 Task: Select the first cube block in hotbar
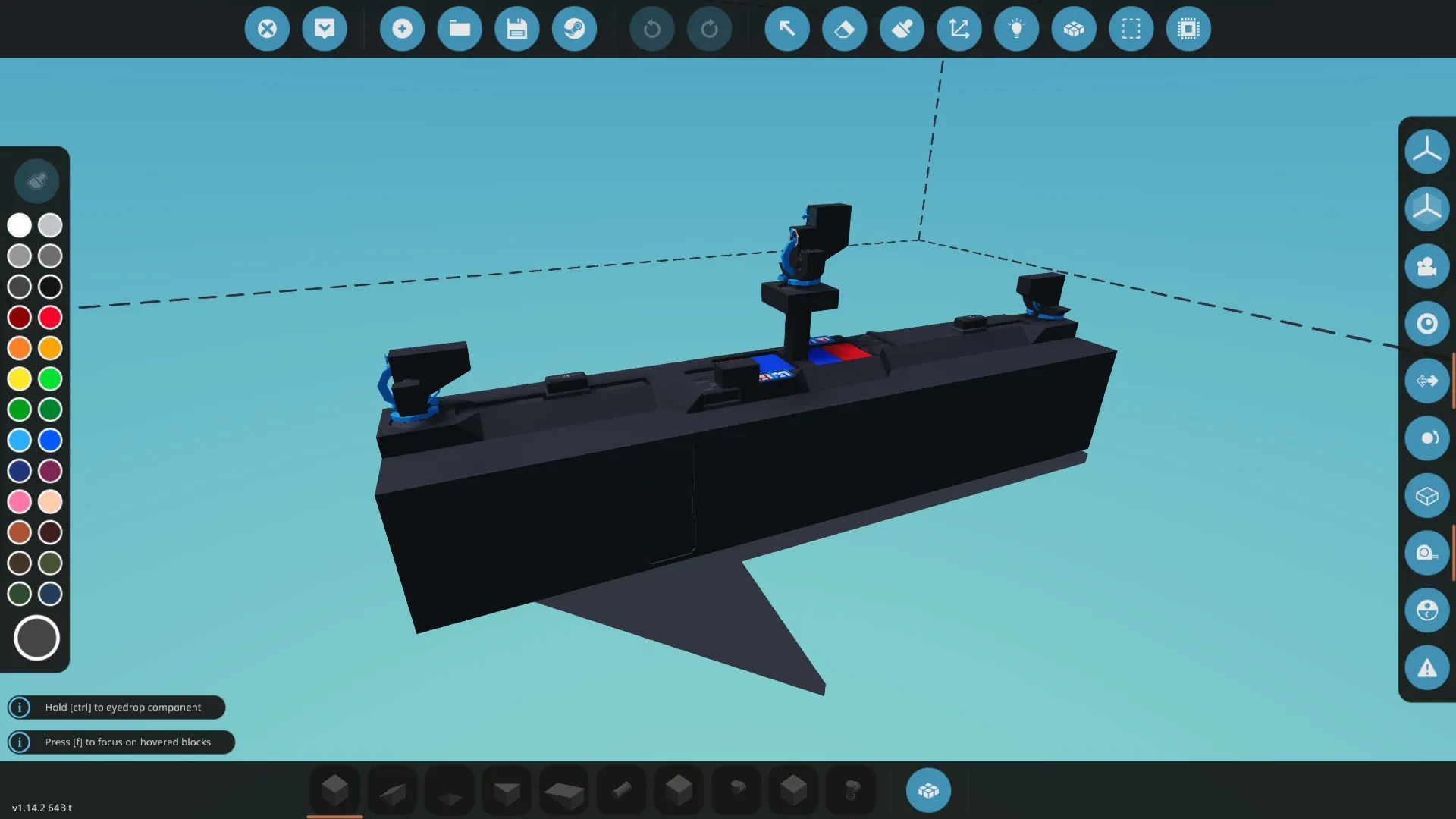334,790
